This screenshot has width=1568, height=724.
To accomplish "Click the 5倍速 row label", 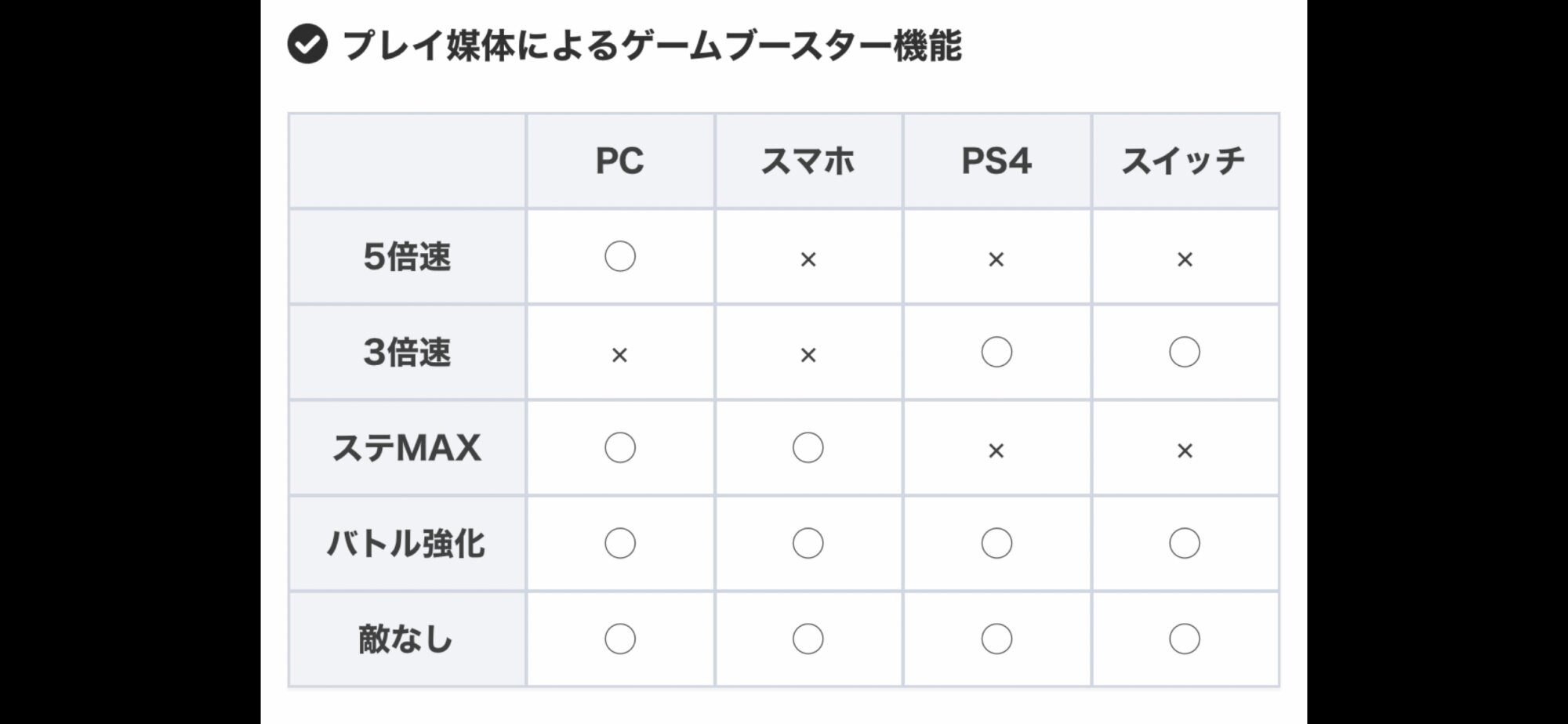I will (407, 257).
